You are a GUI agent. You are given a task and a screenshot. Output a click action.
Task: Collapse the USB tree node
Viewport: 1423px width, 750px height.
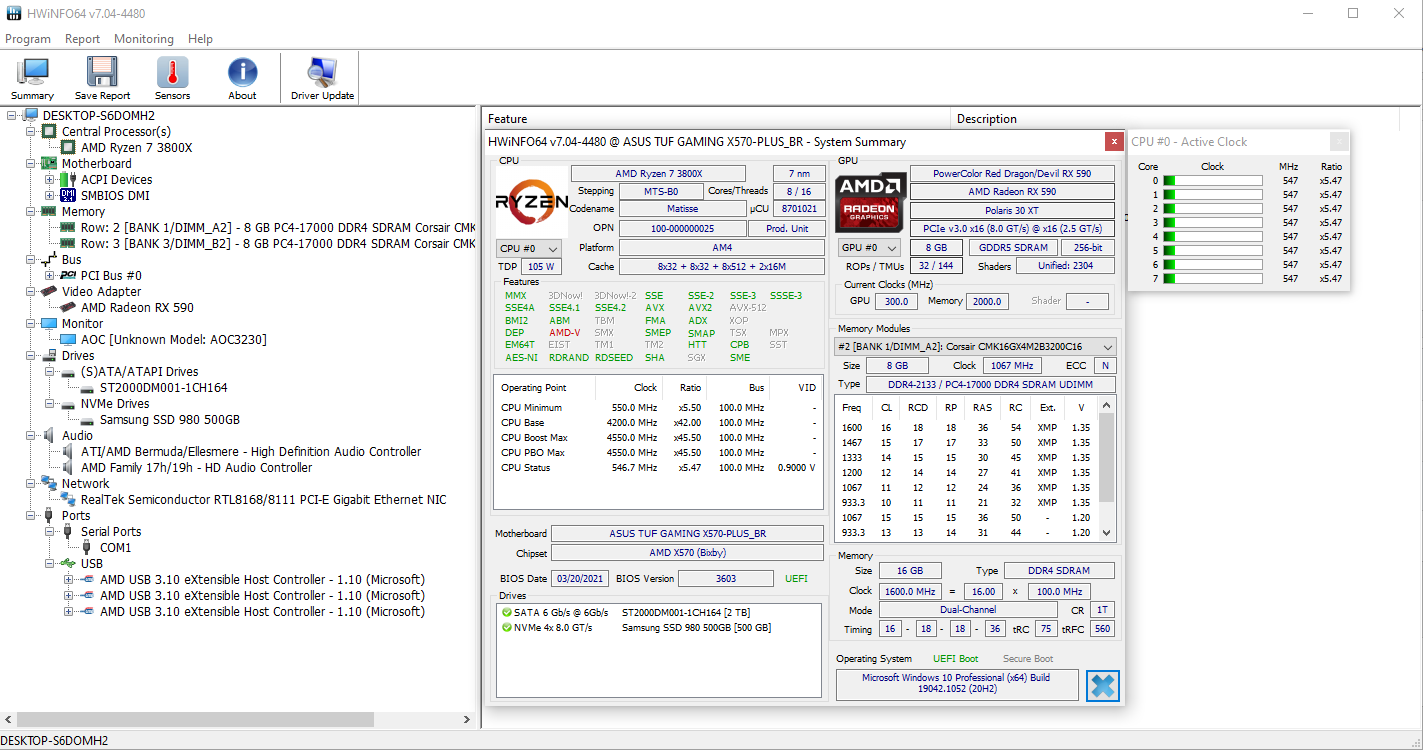[50, 563]
